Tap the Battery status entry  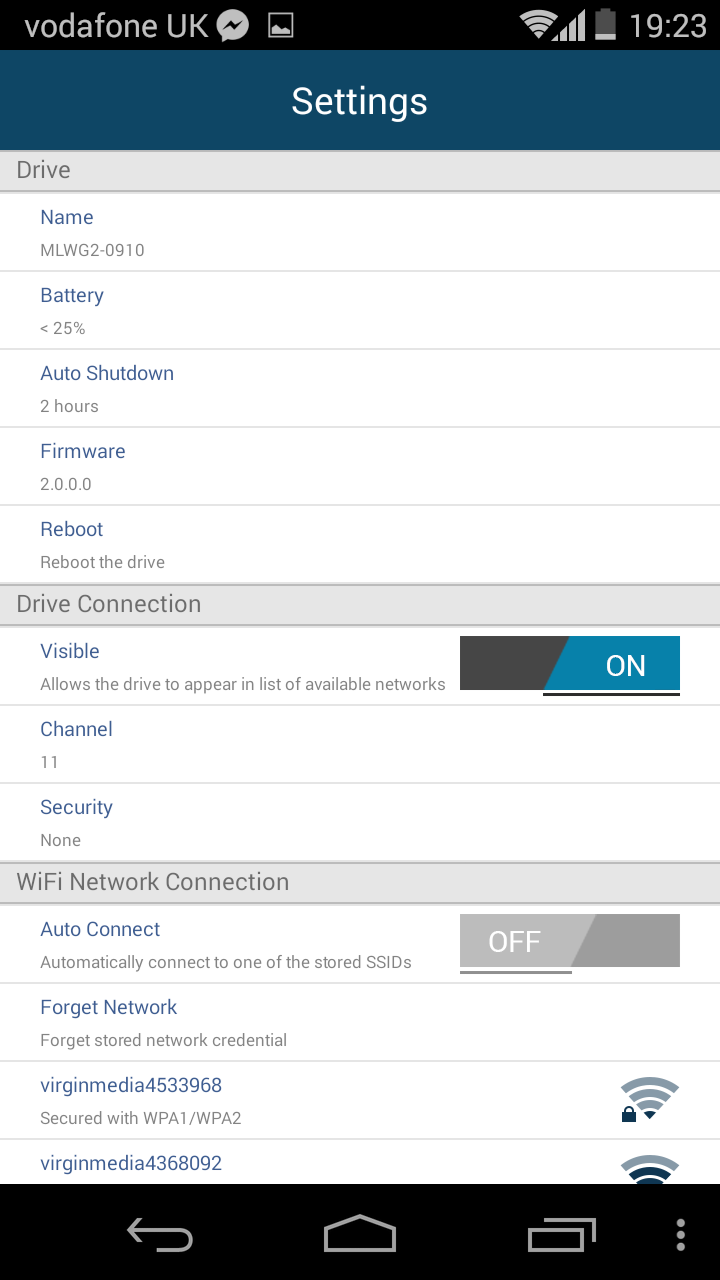(72, 310)
